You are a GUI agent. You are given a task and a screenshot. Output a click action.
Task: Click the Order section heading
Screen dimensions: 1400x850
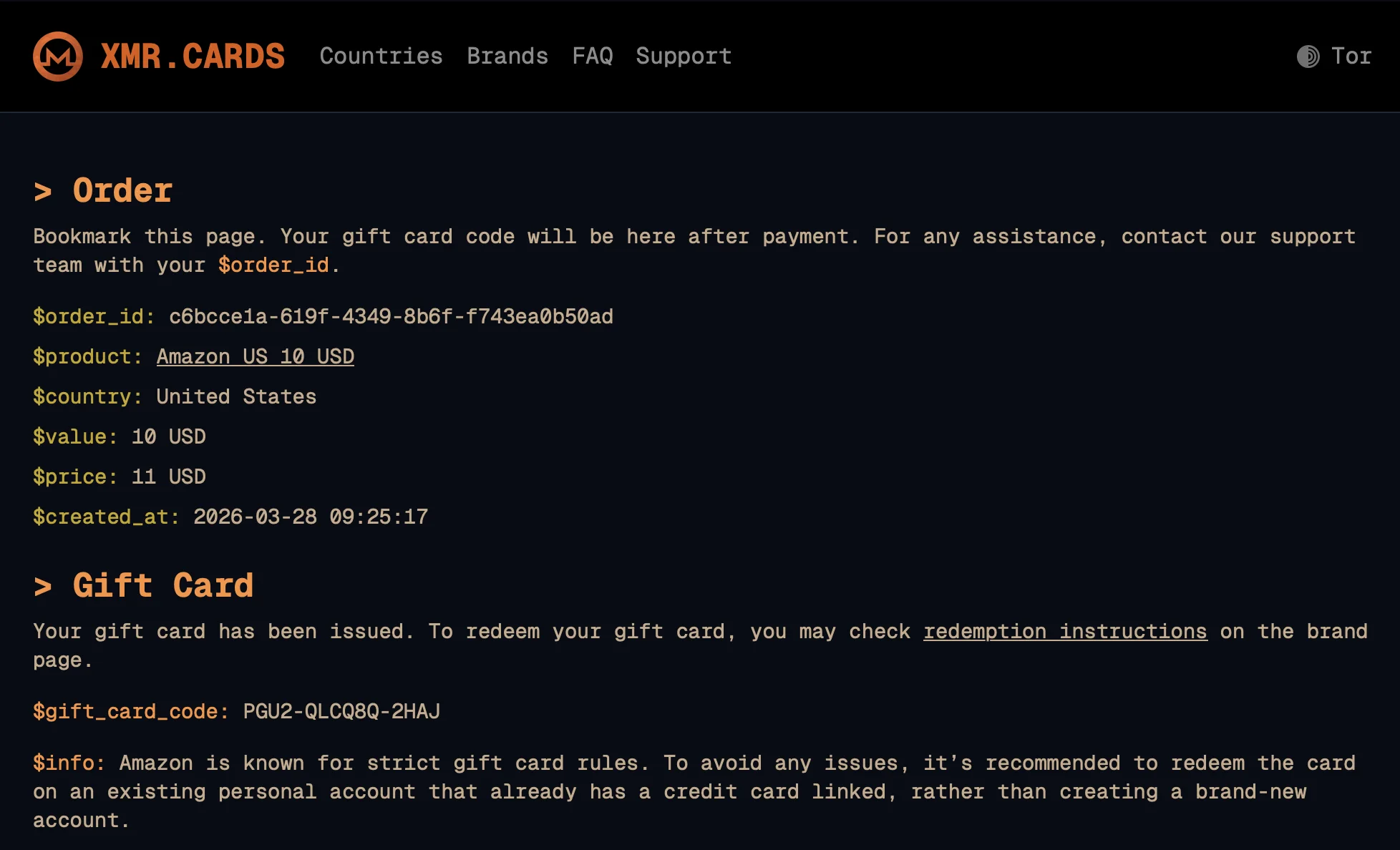(122, 191)
